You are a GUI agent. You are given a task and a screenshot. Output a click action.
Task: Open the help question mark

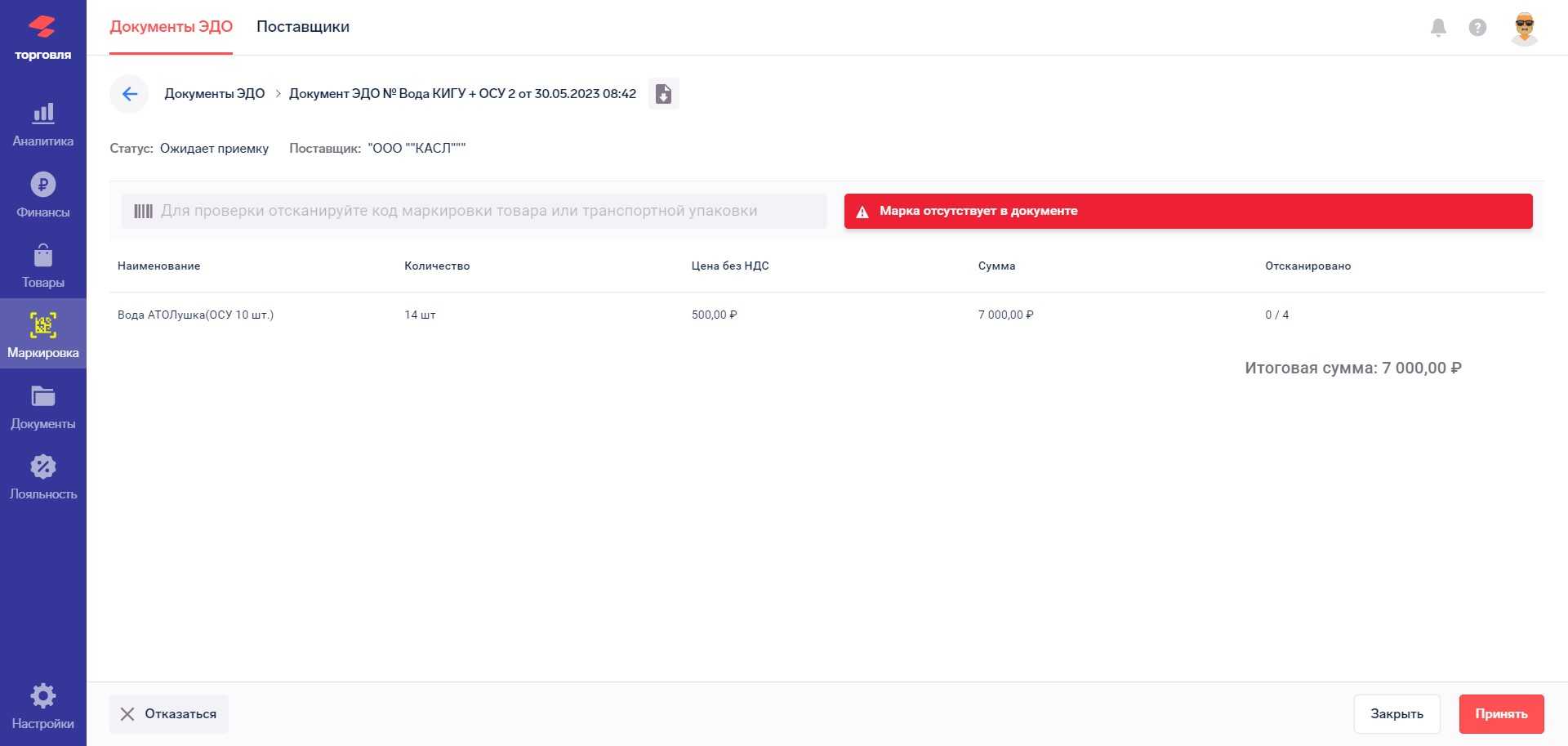coord(1477,28)
